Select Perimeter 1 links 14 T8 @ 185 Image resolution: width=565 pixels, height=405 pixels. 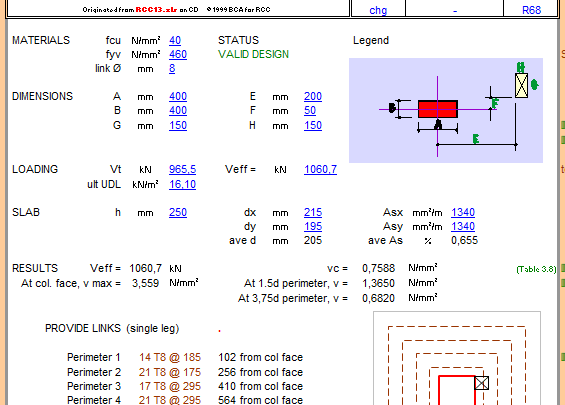coord(170,357)
